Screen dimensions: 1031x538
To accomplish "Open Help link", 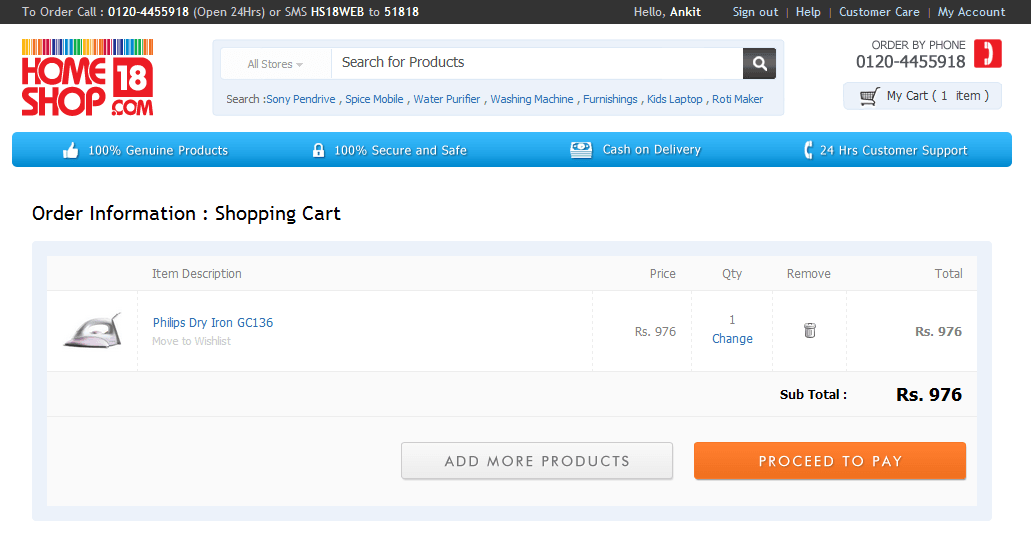I will (x=808, y=12).
